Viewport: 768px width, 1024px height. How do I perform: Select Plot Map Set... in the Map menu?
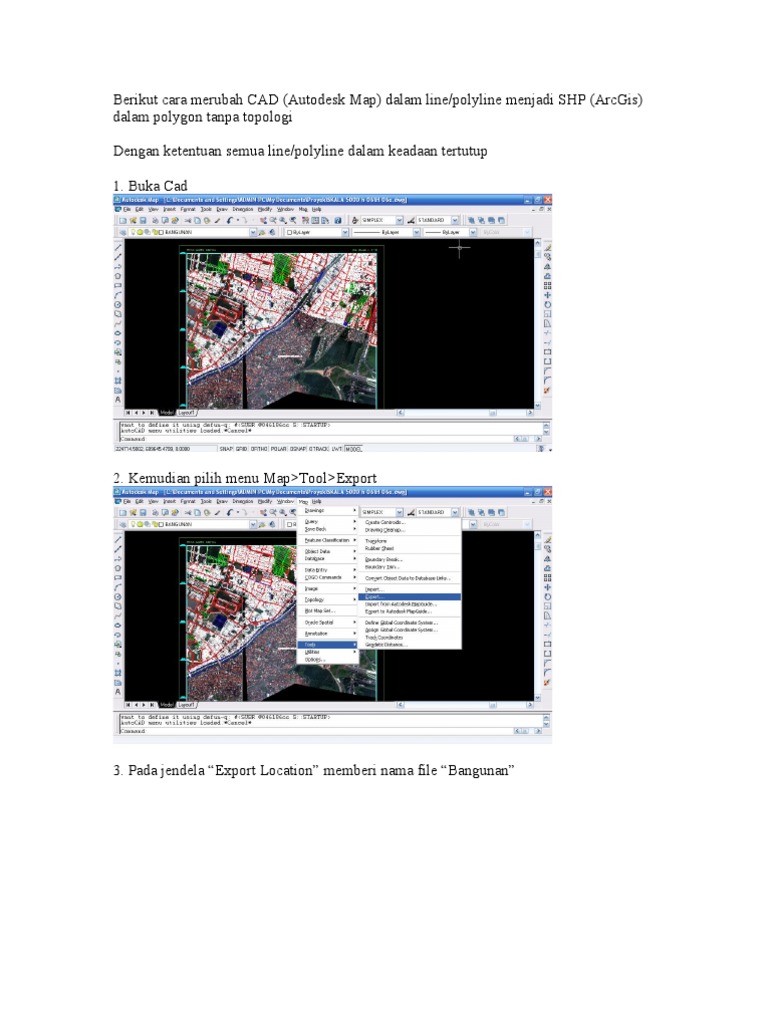click(327, 611)
